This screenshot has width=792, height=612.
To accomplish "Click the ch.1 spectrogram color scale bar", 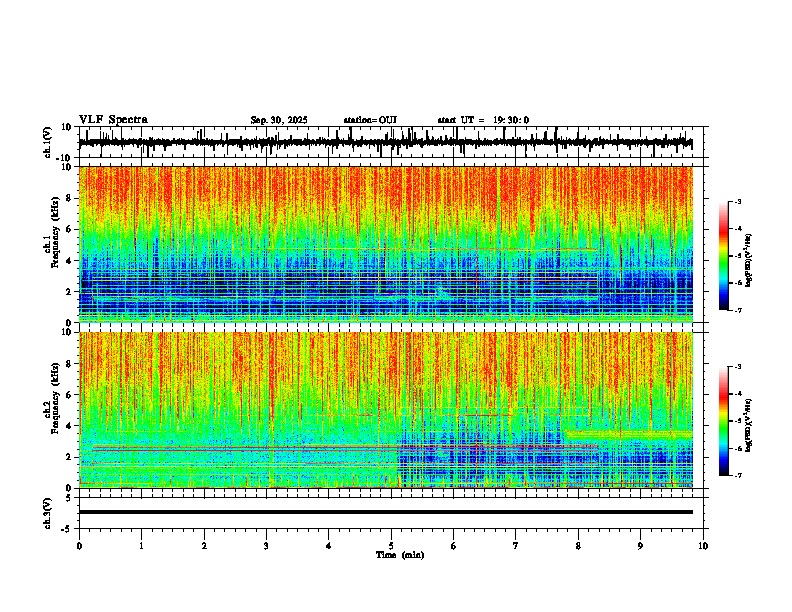I will tap(723, 256).
